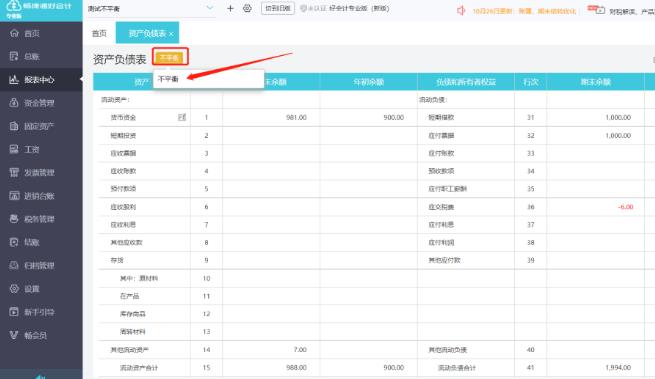The height and width of the screenshot is (379, 655).
Task: Open the 测试不平衡 account set dropdown
Action: click(151, 8)
